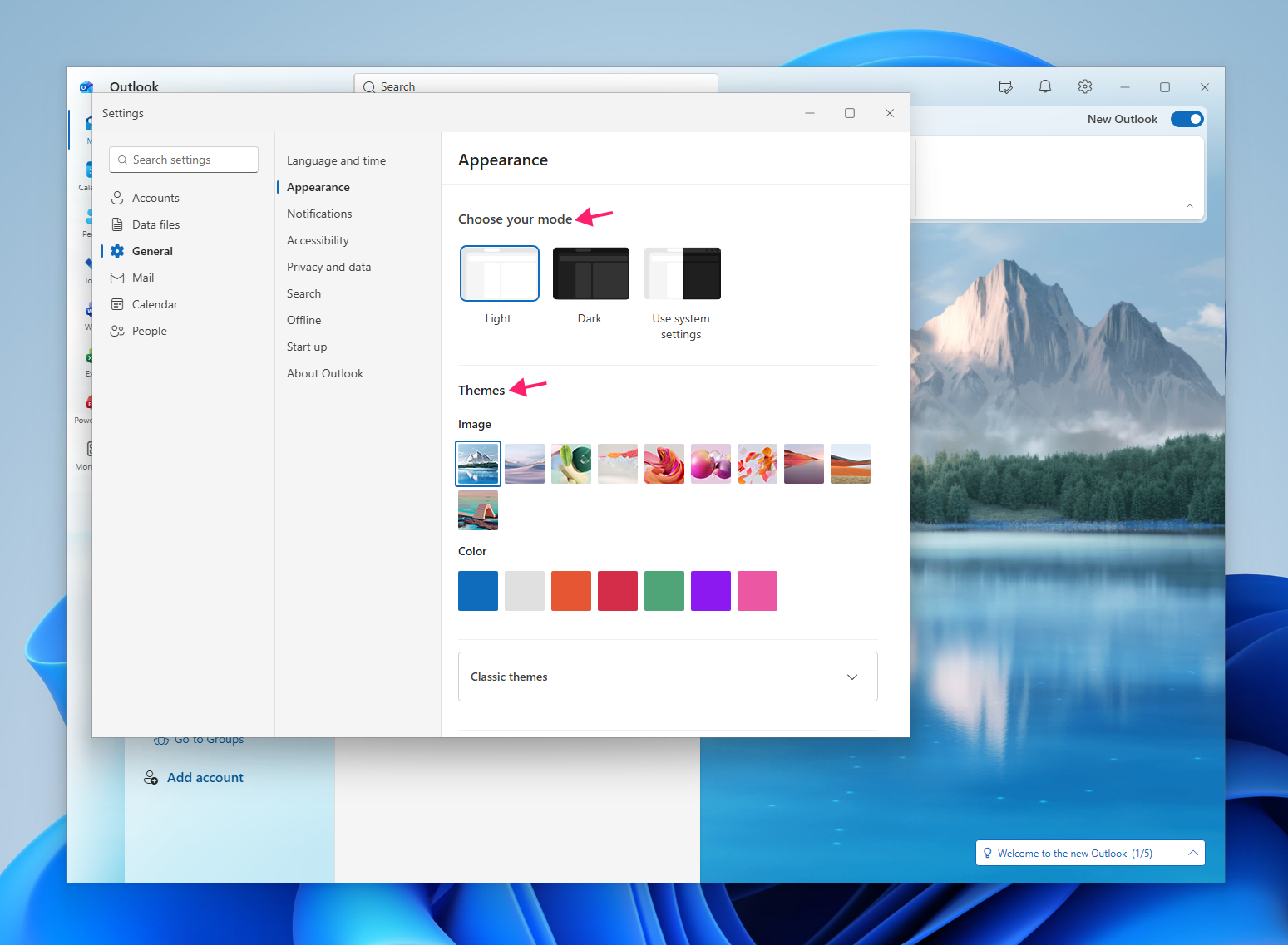Click the Data files document icon

click(x=117, y=224)
